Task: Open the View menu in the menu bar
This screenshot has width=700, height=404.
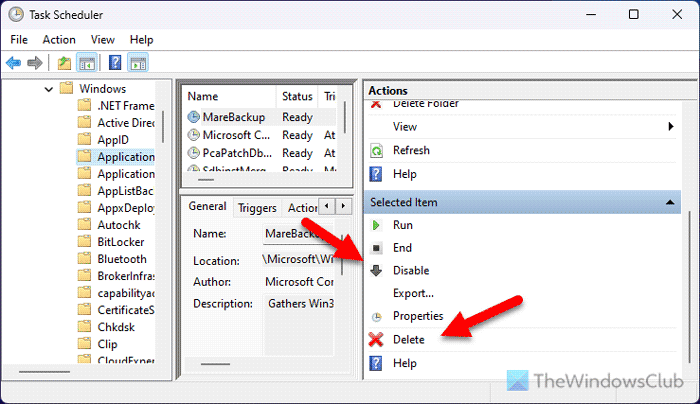Action: tap(103, 40)
